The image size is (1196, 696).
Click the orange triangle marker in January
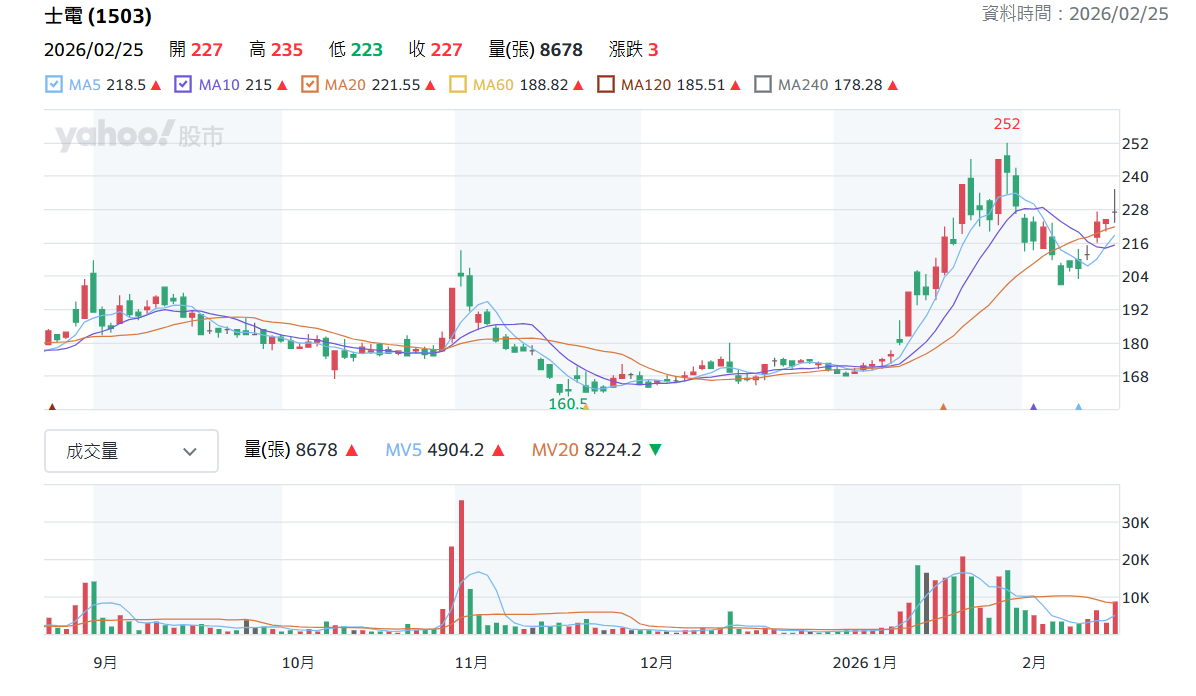[943, 407]
